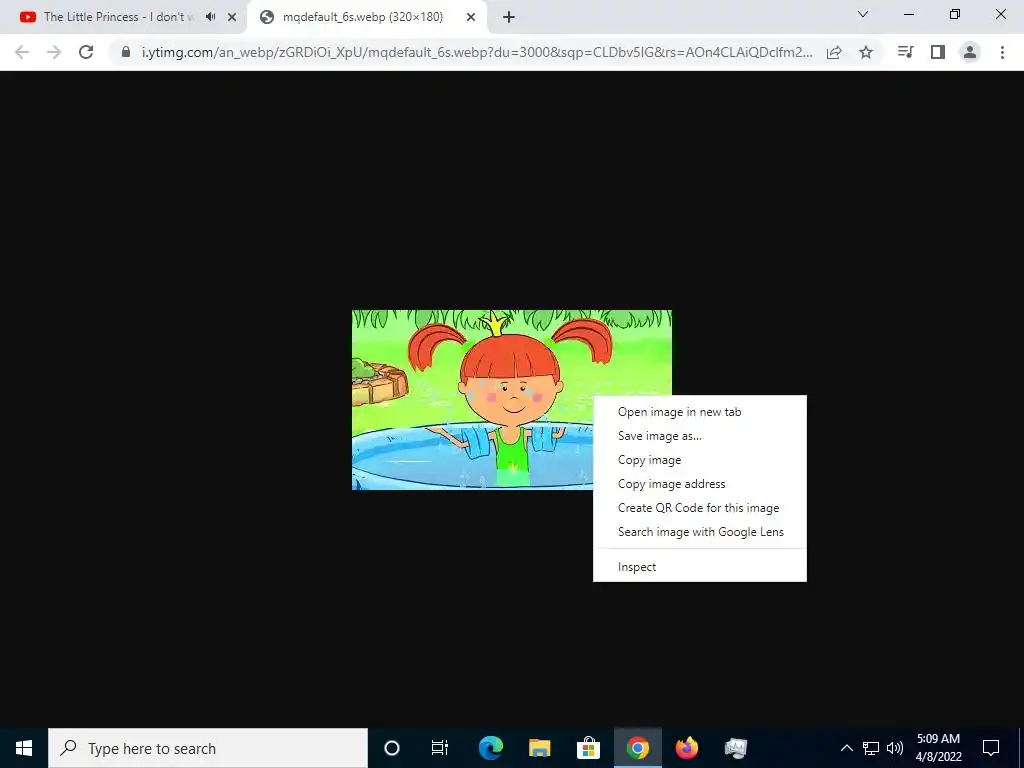Choose Save image as...
This screenshot has width=1024, height=768.
[x=699, y=436]
